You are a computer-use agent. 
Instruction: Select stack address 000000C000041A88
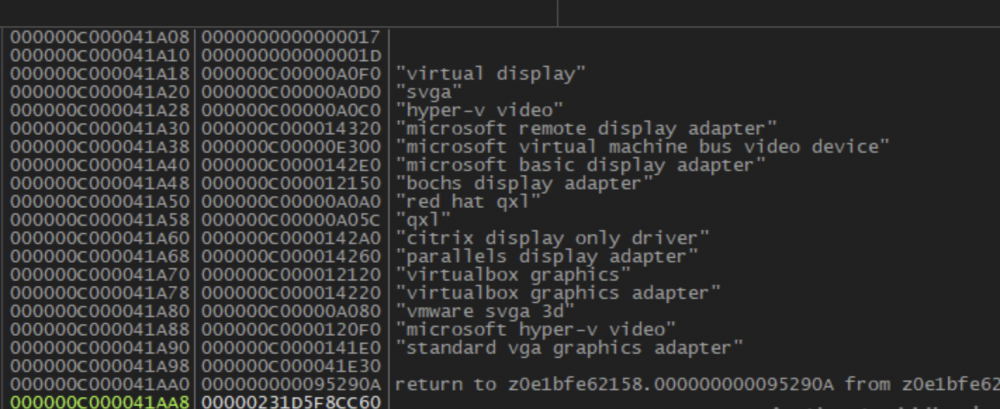pyautogui.click(x=99, y=330)
